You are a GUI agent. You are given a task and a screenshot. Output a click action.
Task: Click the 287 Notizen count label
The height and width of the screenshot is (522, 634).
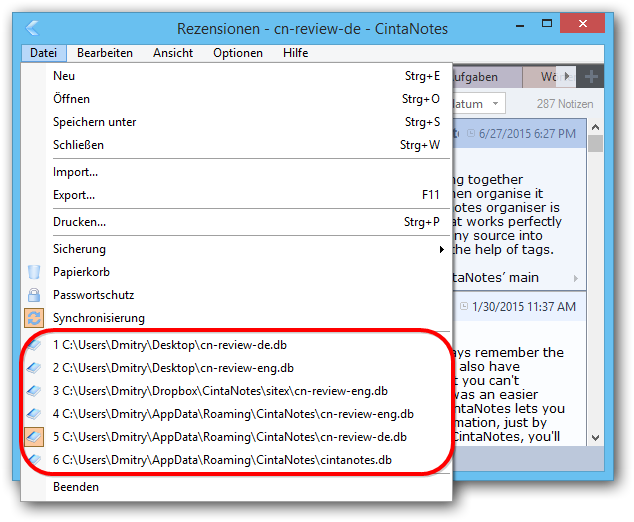pos(565,104)
